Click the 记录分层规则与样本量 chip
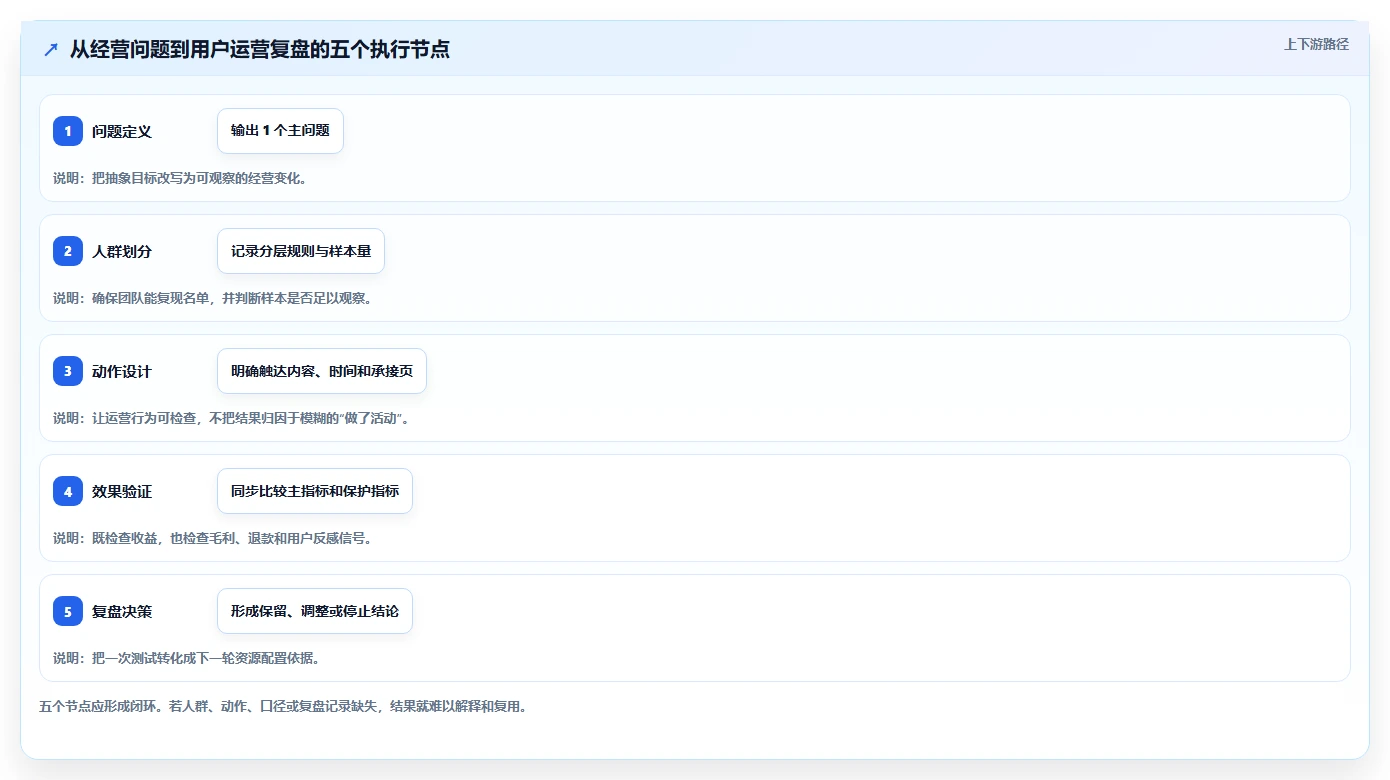This screenshot has height=780, width=1390. pyautogui.click(x=301, y=251)
